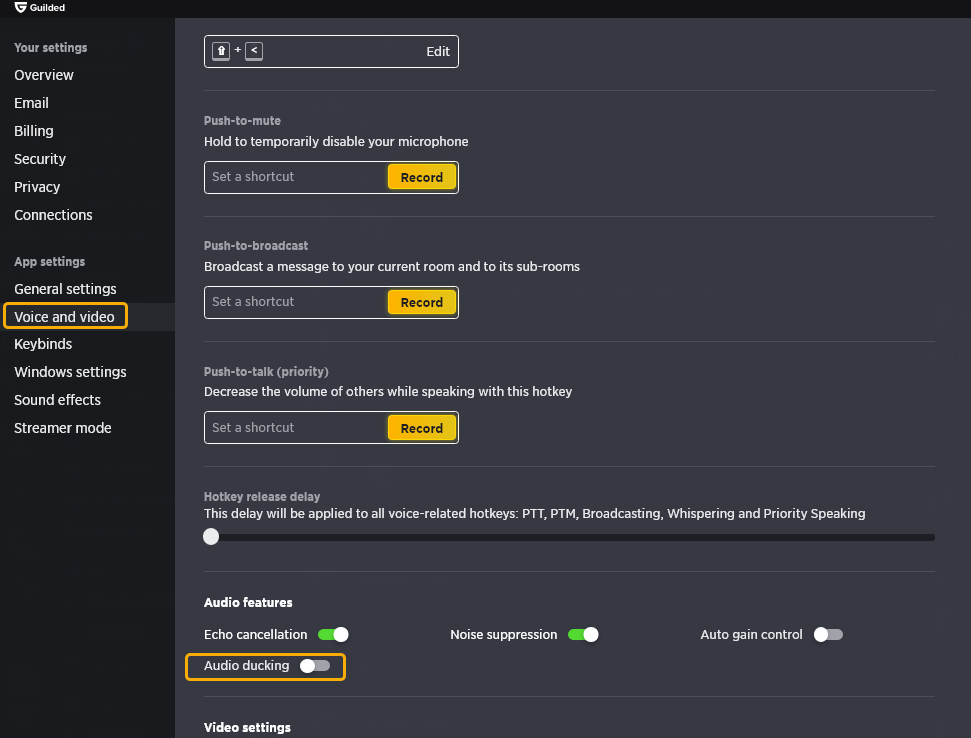Click the Shift key icon in shortcut
The image size is (971, 738).
coord(221,51)
